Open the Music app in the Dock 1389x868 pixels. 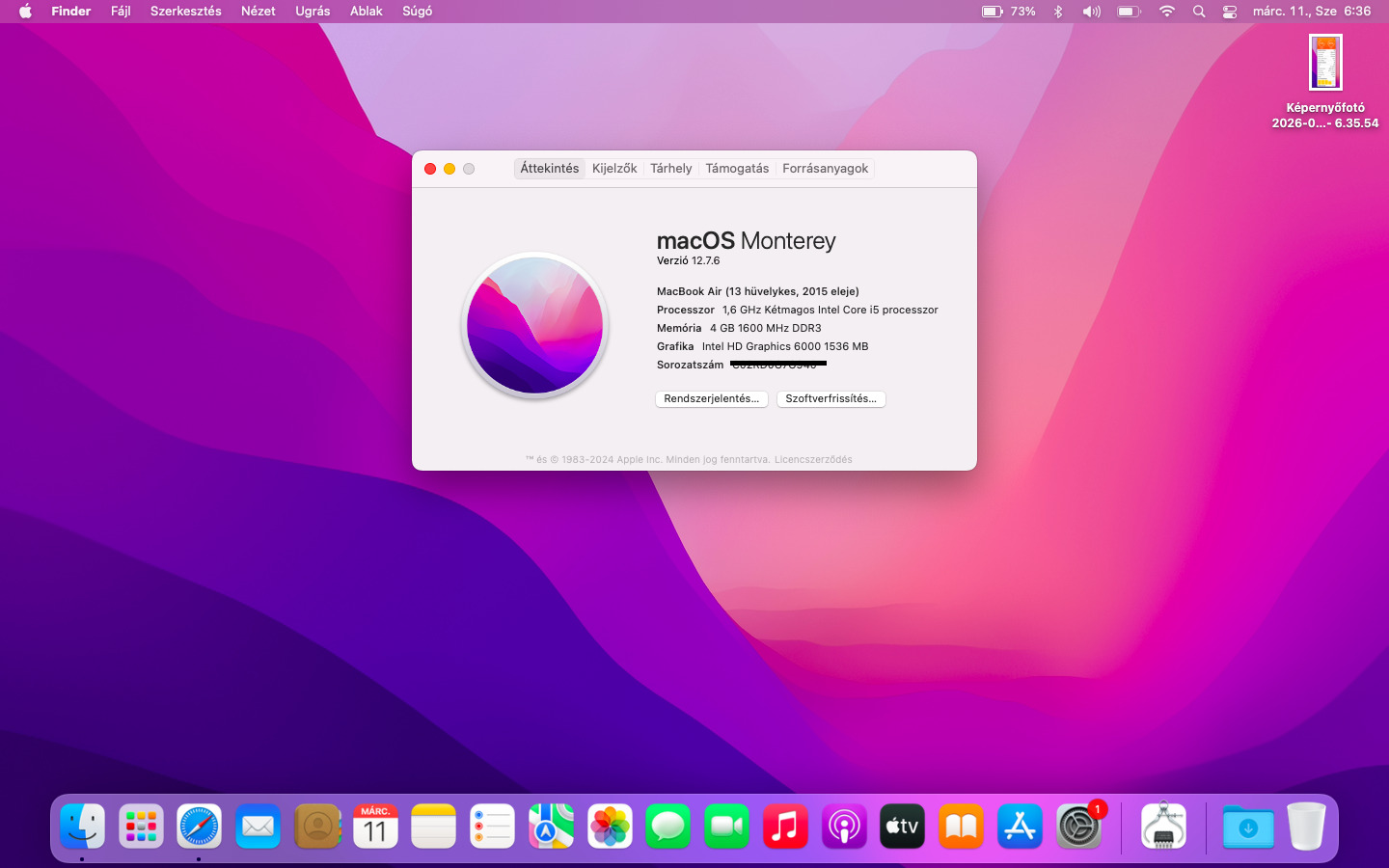pos(785,827)
